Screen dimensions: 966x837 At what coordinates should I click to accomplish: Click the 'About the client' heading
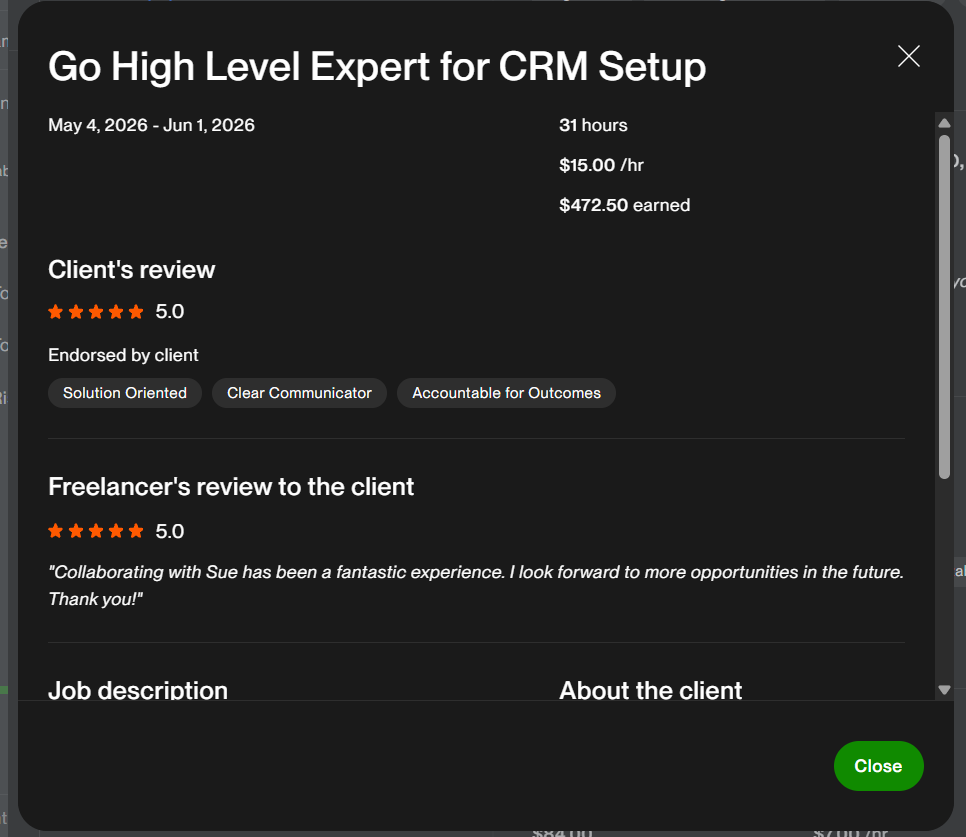tap(651, 690)
